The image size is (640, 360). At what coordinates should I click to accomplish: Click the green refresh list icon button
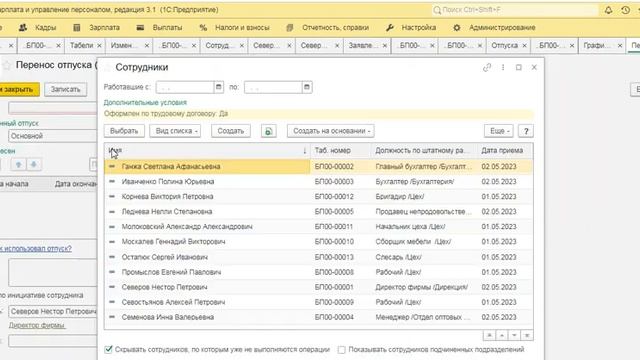coord(268,131)
